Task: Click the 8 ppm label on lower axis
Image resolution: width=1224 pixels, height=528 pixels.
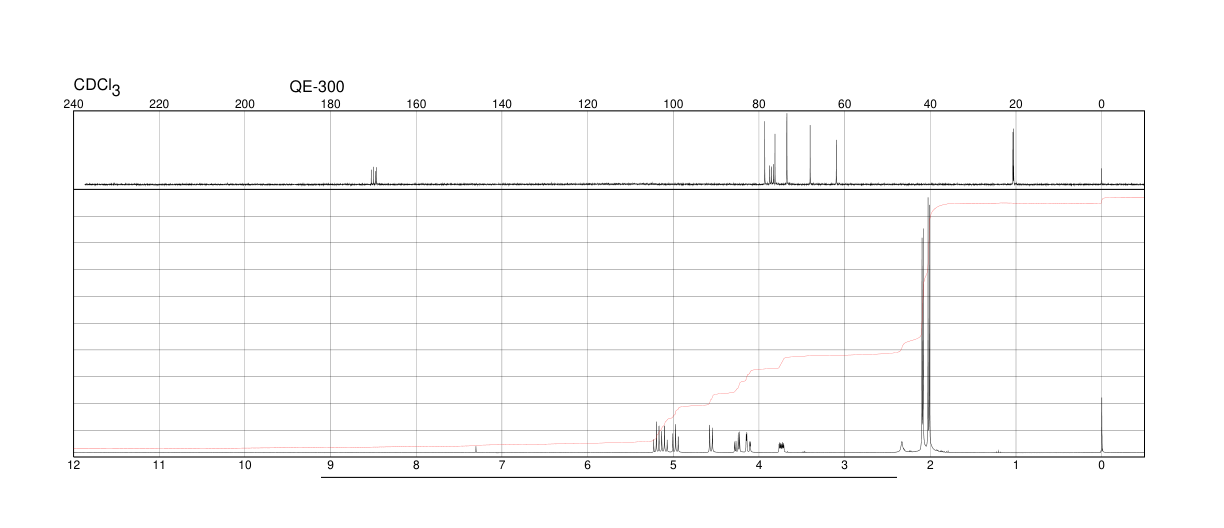Action: [416, 465]
